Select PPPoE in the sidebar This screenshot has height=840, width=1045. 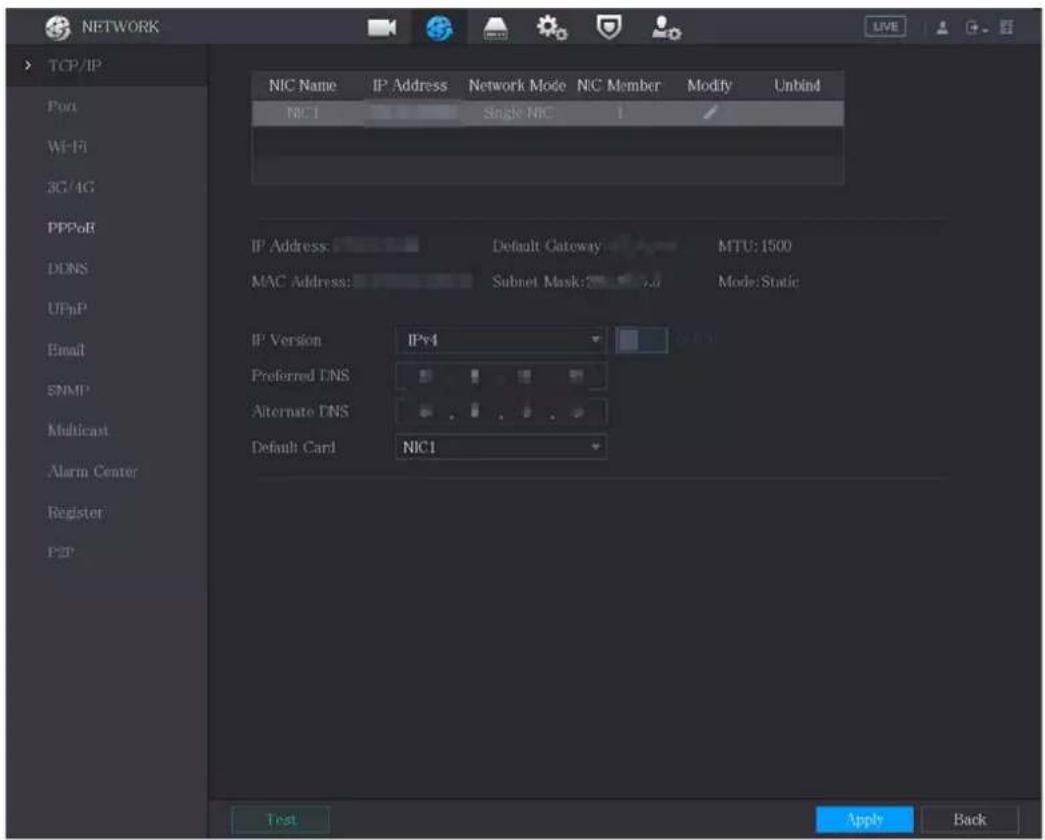coord(71,228)
